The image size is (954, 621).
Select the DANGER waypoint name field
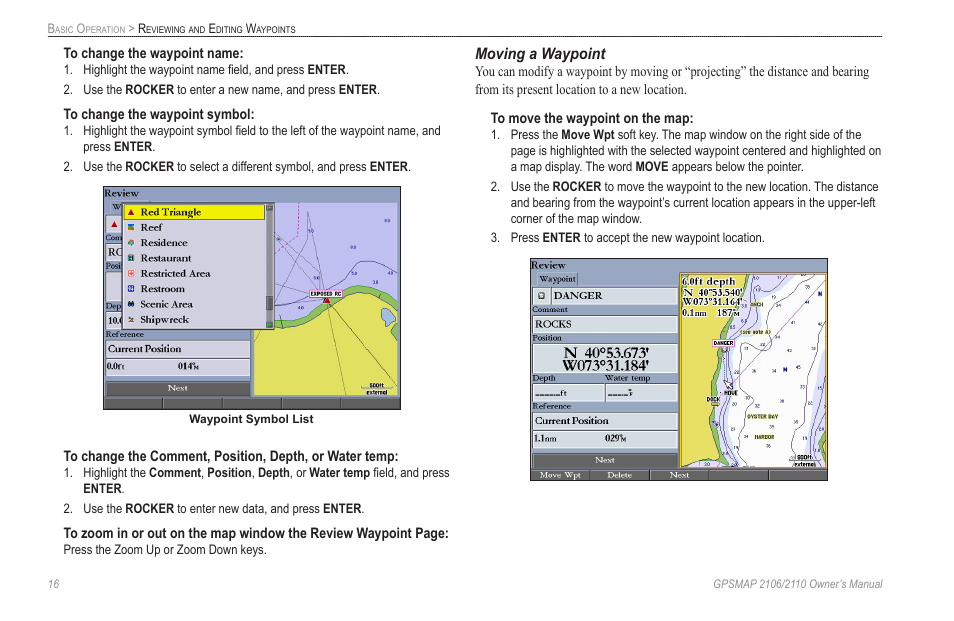coord(615,296)
